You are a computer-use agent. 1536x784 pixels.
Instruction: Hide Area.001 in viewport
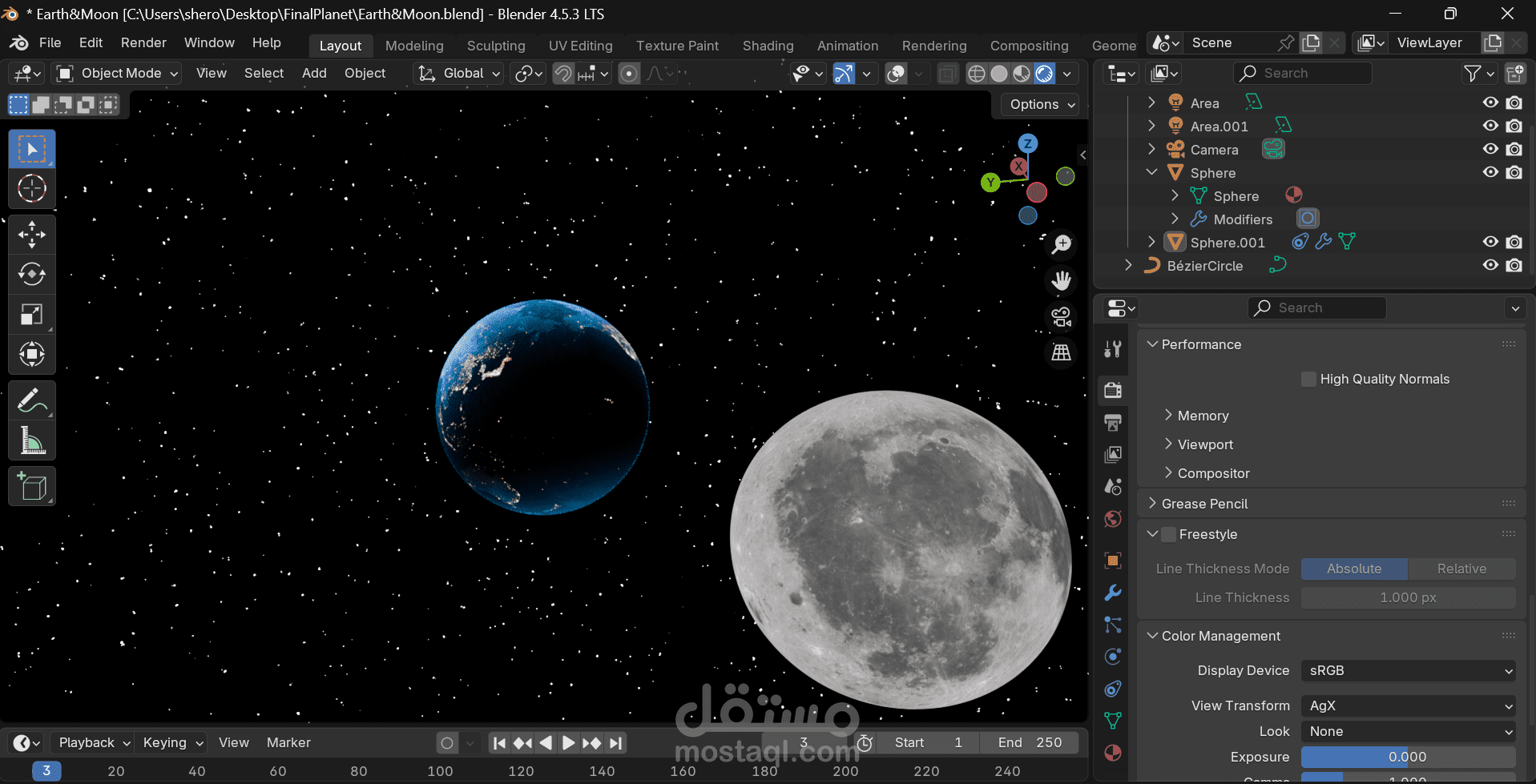[1490, 126]
